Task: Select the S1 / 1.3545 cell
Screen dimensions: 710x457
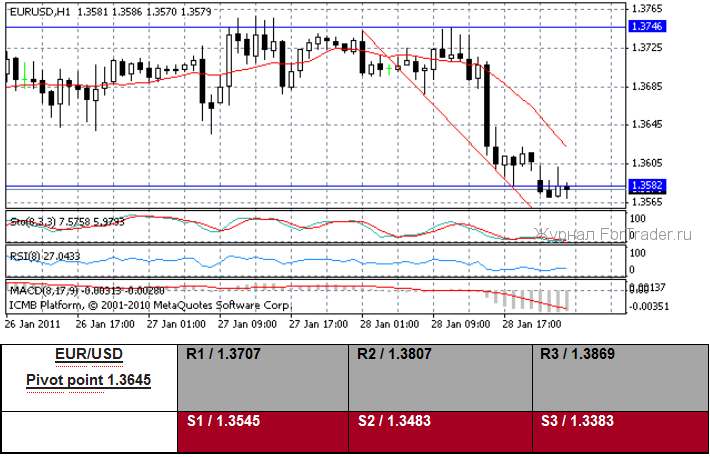Action: [263, 432]
